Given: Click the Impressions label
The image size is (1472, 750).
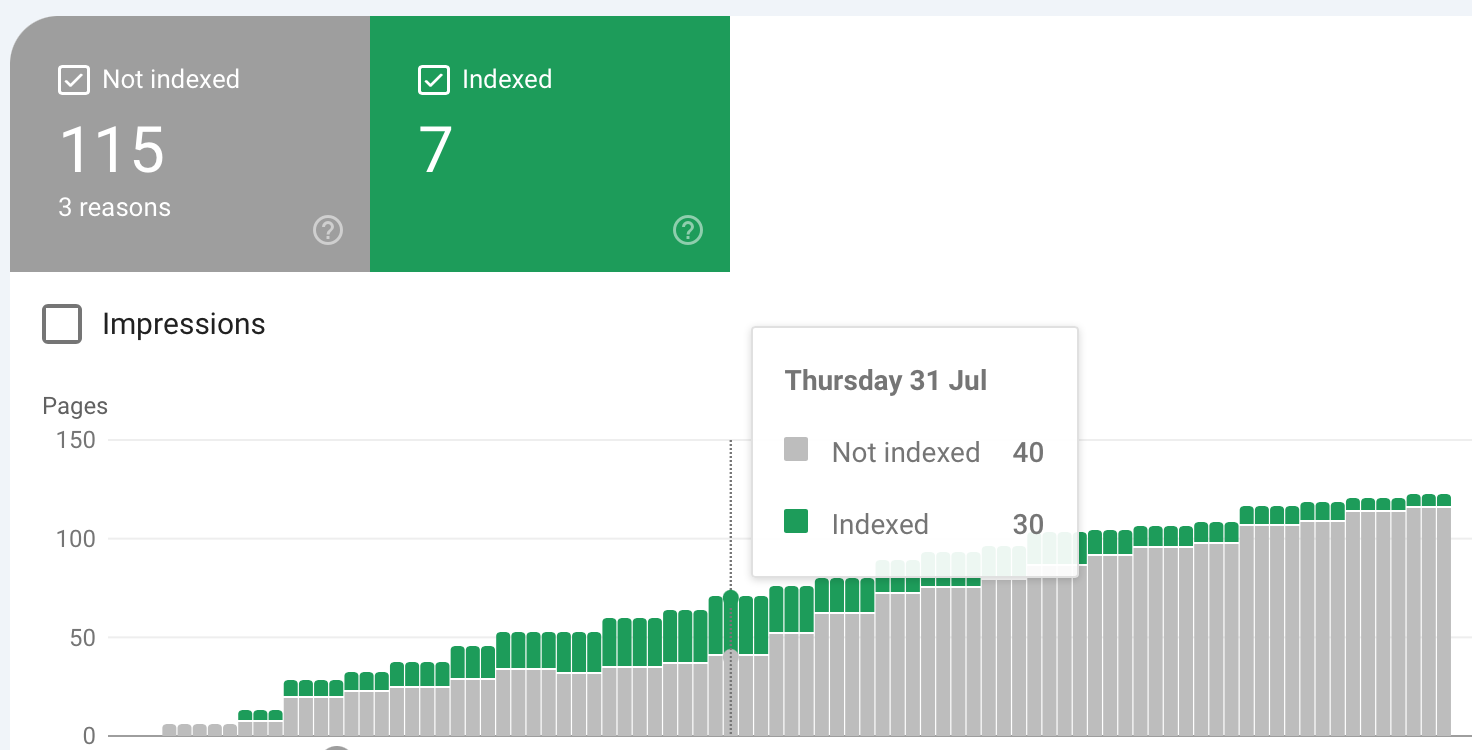Looking at the screenshot, I should 184,324.
